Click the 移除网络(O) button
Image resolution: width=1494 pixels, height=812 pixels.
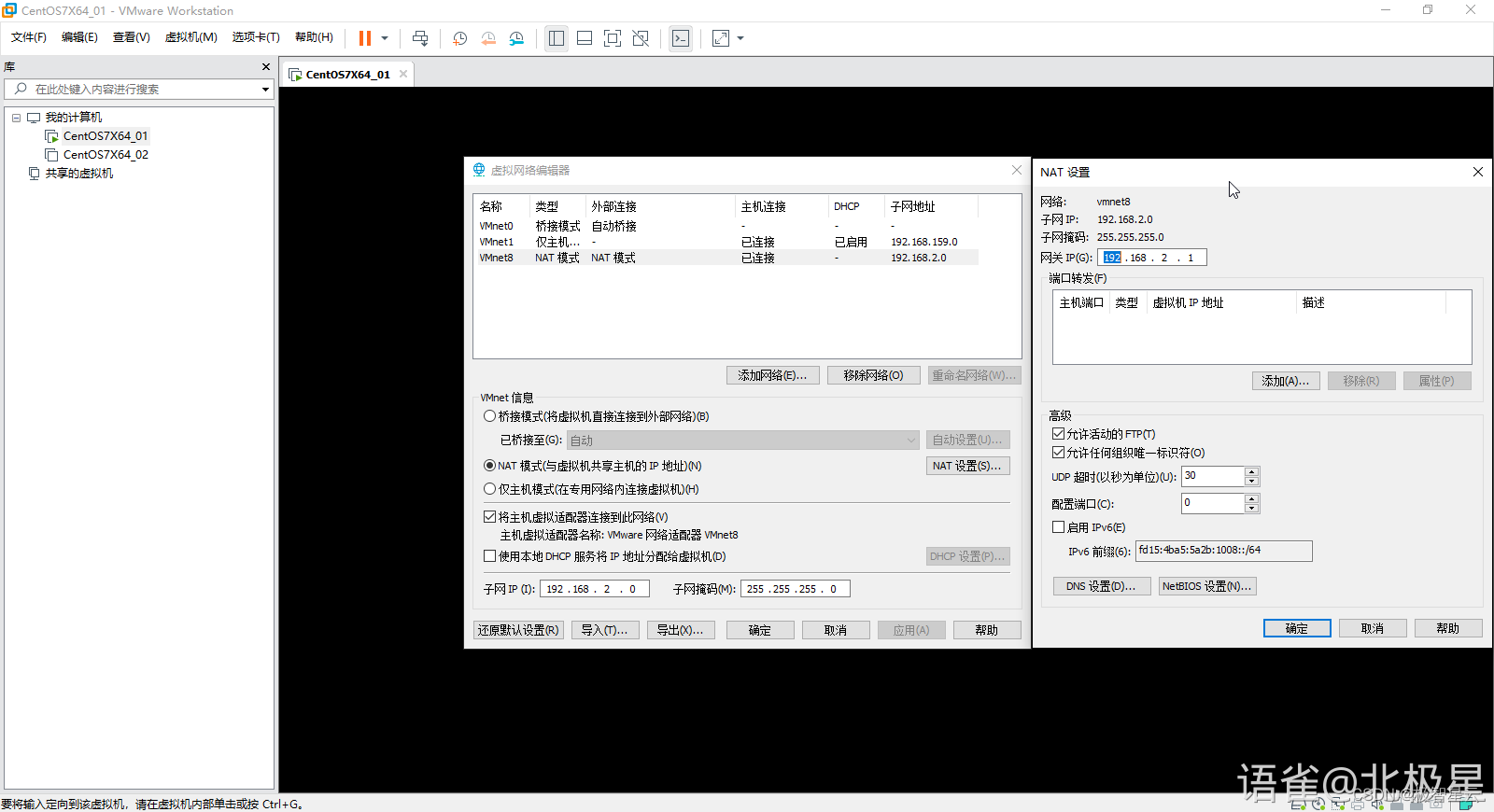(874, 375)
